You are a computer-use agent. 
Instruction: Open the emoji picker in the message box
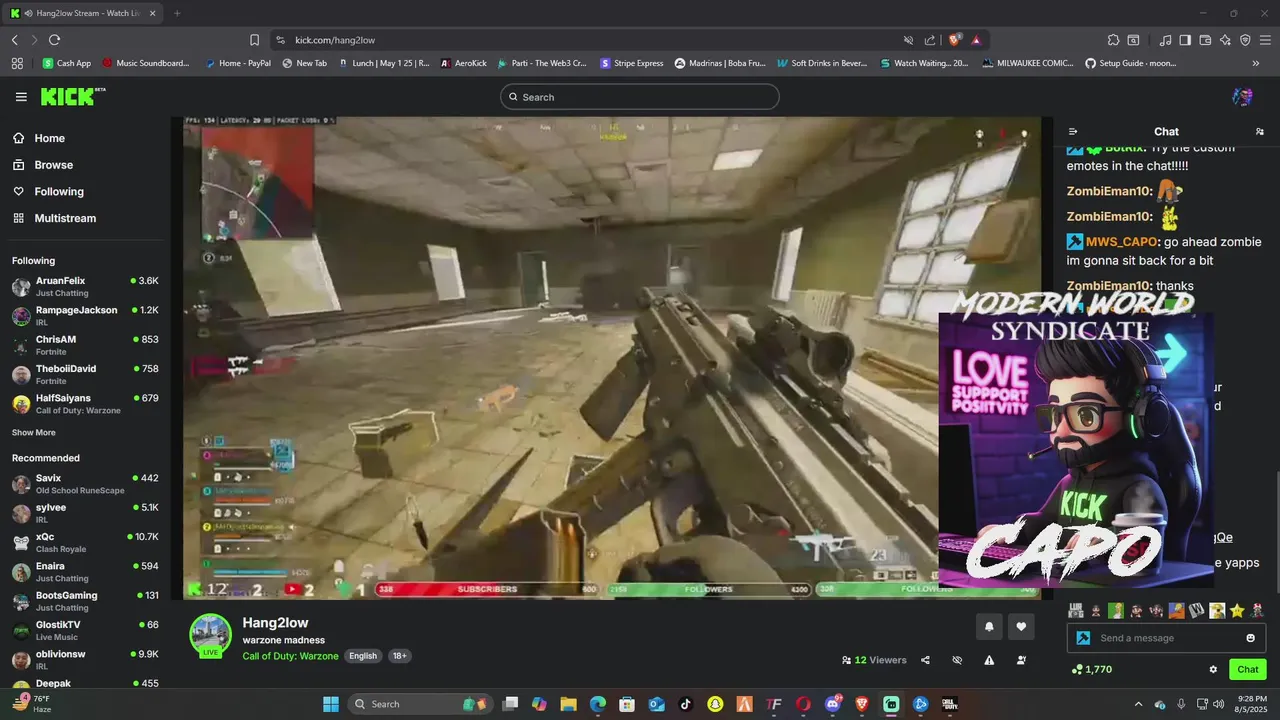[1251, 638]
